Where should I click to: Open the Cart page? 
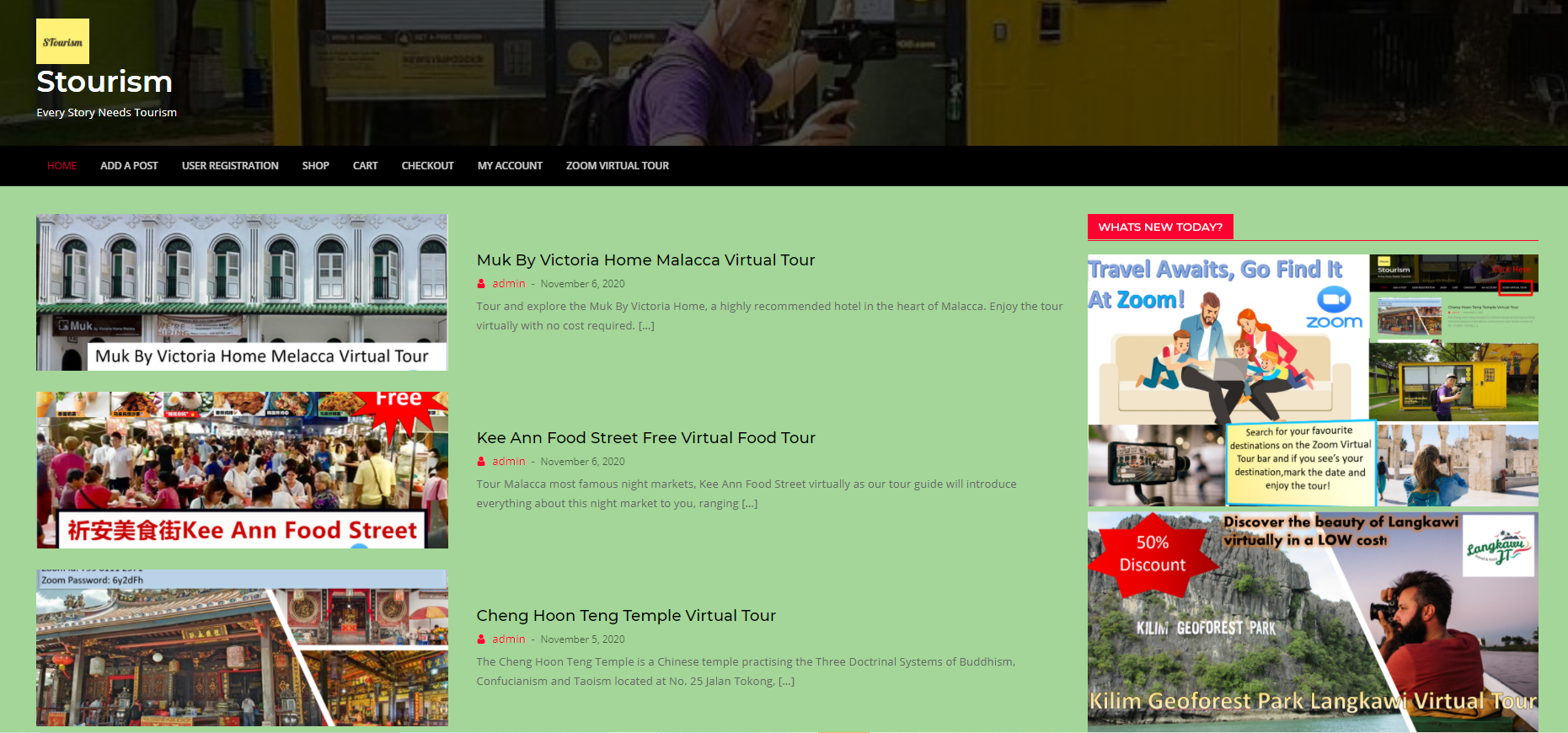[x=365, y=166]
